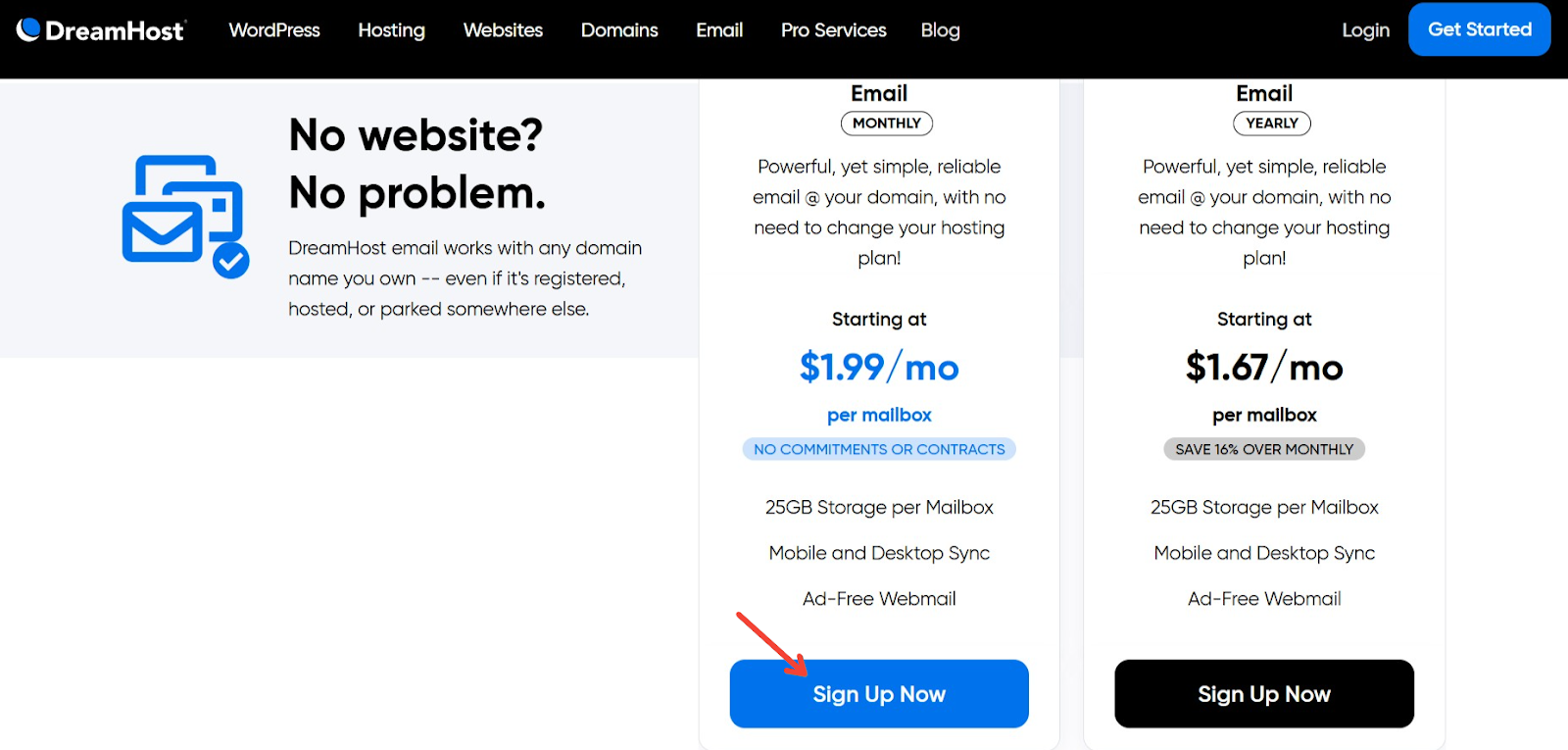This screenshot has height=750, width=1568.
Task: Click Sign Up Now for the yearly plan
Action: (1263, 693)
